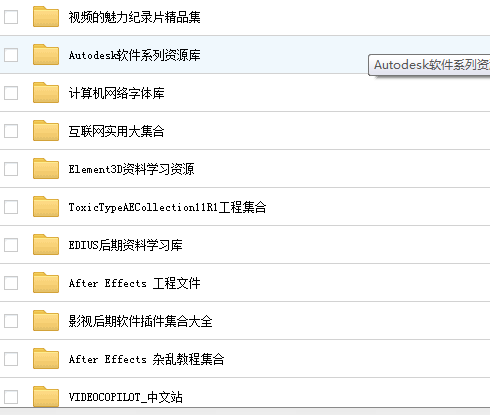Select the checkbox beside 计算机网络字体库
The image size is (496, 415).
[11, 93]
